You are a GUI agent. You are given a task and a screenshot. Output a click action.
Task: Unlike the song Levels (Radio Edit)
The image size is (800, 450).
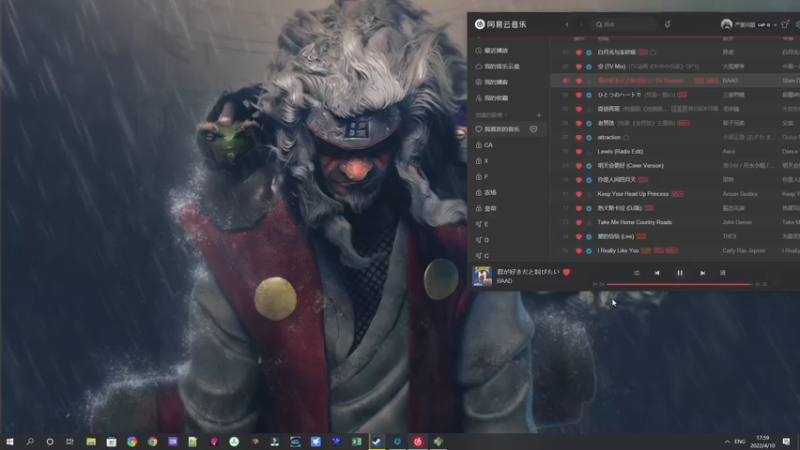point(579,152)
